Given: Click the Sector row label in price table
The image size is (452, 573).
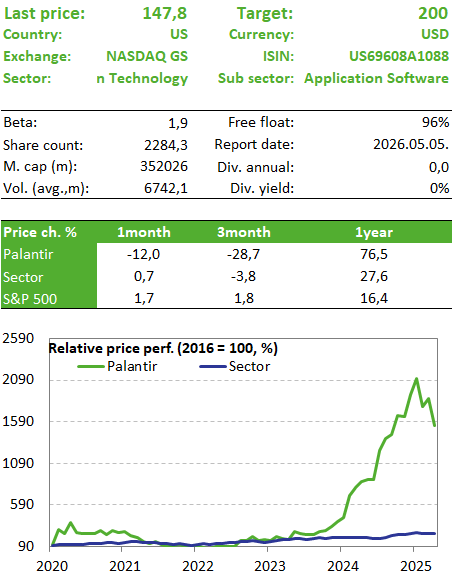Looking at the screenshot, I should tap(23, 277).
